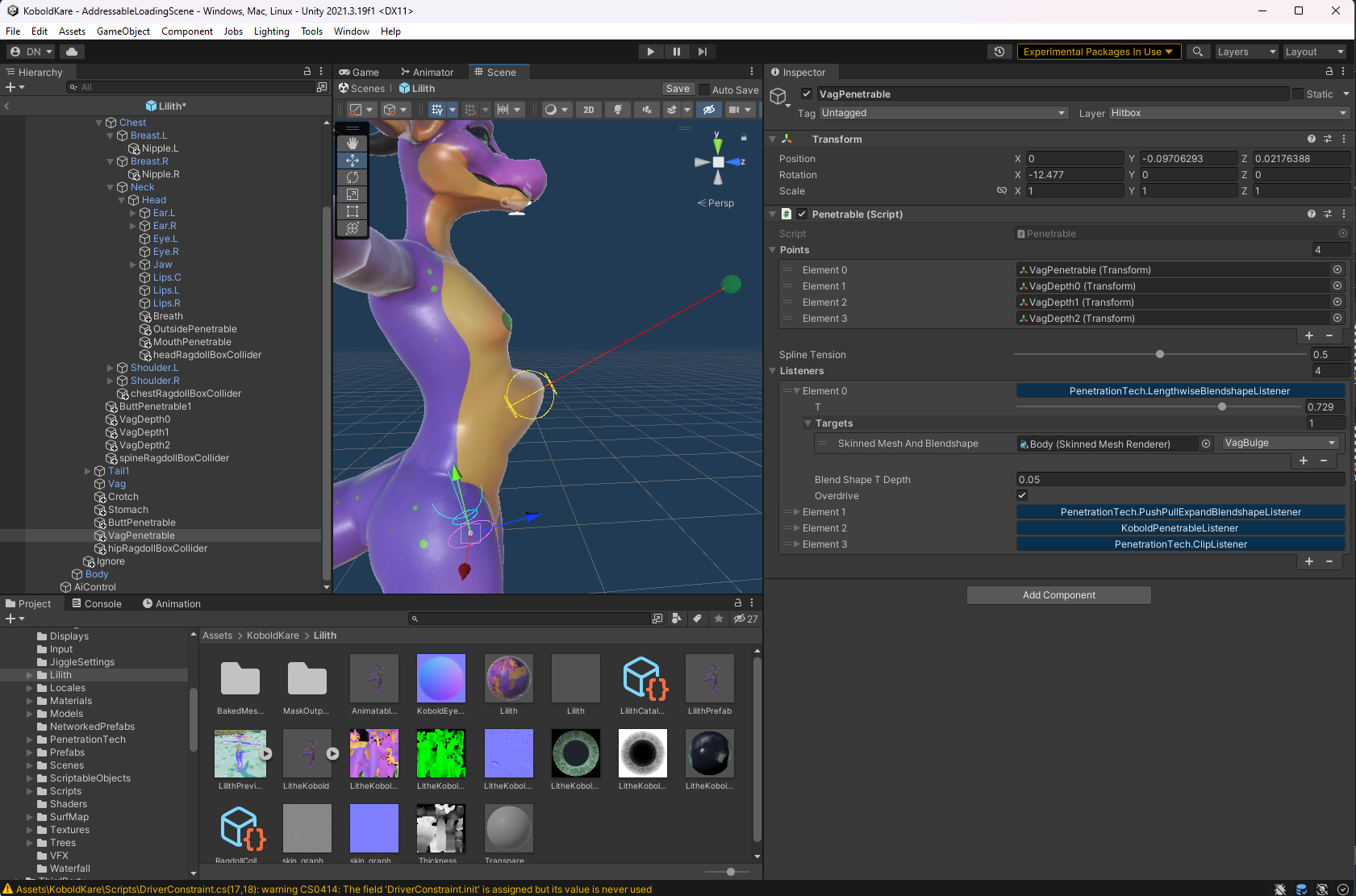The height and width of the screenshot is (896, 1356).
Task: Toggle the Static checkbox
Action: pos(1298,94)
